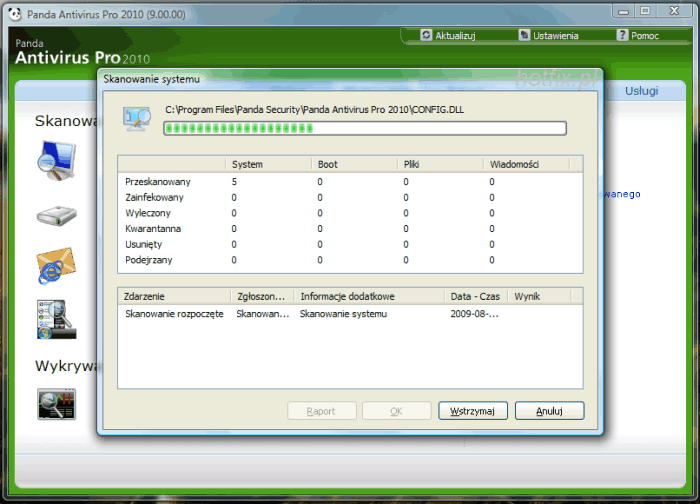This screenshot has height=504, width=700.
Task: Click the Data - Czas column header
Action: tap(475, 297)
